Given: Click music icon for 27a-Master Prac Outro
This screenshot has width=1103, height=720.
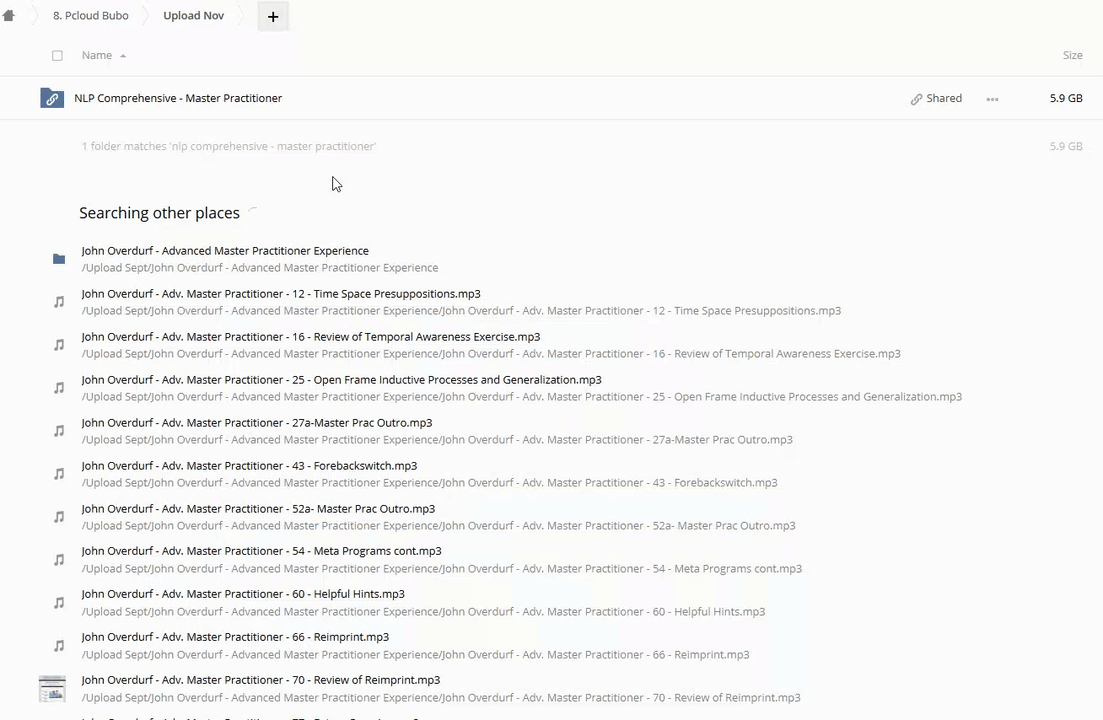Looking at the screenshot, I should (59, 431).
